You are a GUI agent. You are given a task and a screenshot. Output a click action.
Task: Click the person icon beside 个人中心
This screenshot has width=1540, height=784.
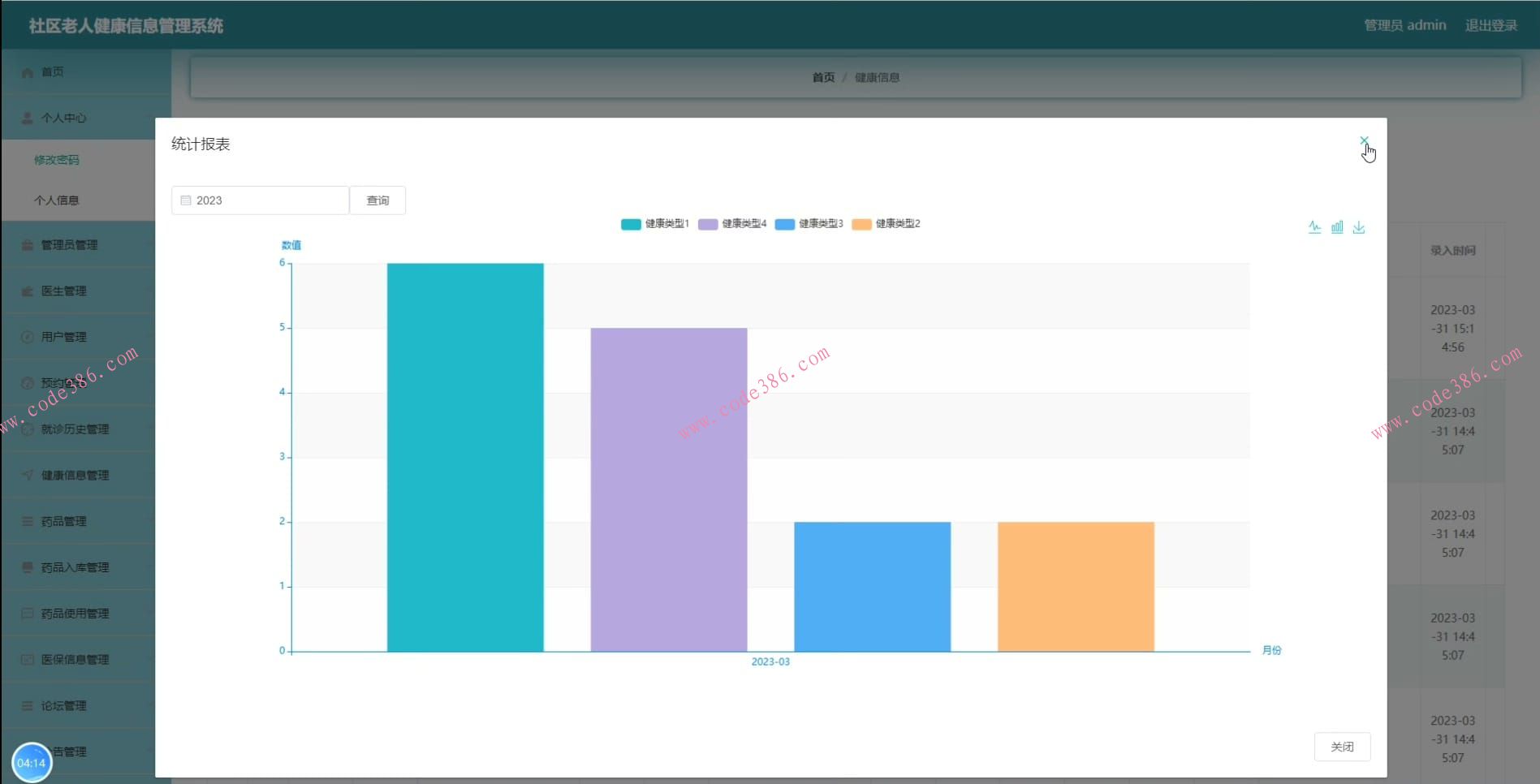tap(27, 118)
